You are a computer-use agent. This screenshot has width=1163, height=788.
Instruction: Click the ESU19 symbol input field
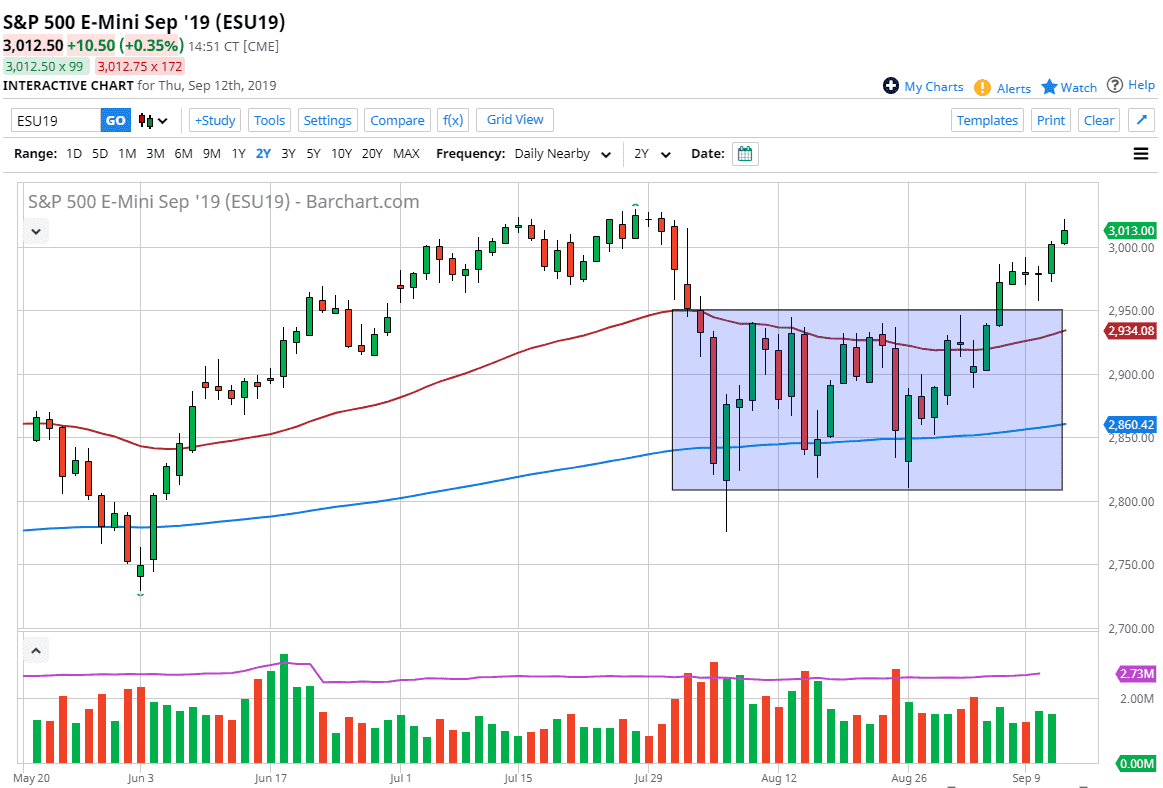(57, 120)
